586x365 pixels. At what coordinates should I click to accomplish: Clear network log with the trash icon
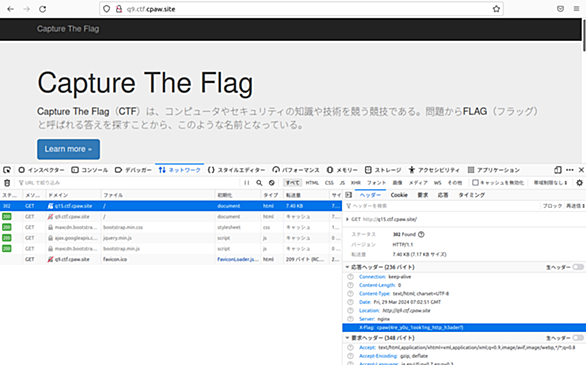7,183
